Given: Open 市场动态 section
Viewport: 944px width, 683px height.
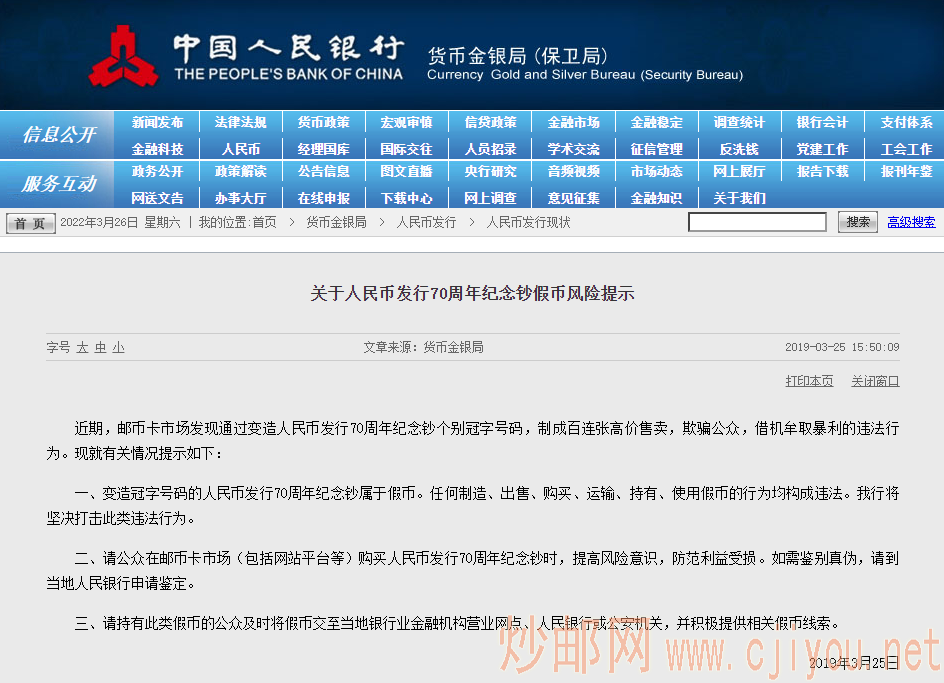Looking at the screenshot, I should click(x=656, y=171).
